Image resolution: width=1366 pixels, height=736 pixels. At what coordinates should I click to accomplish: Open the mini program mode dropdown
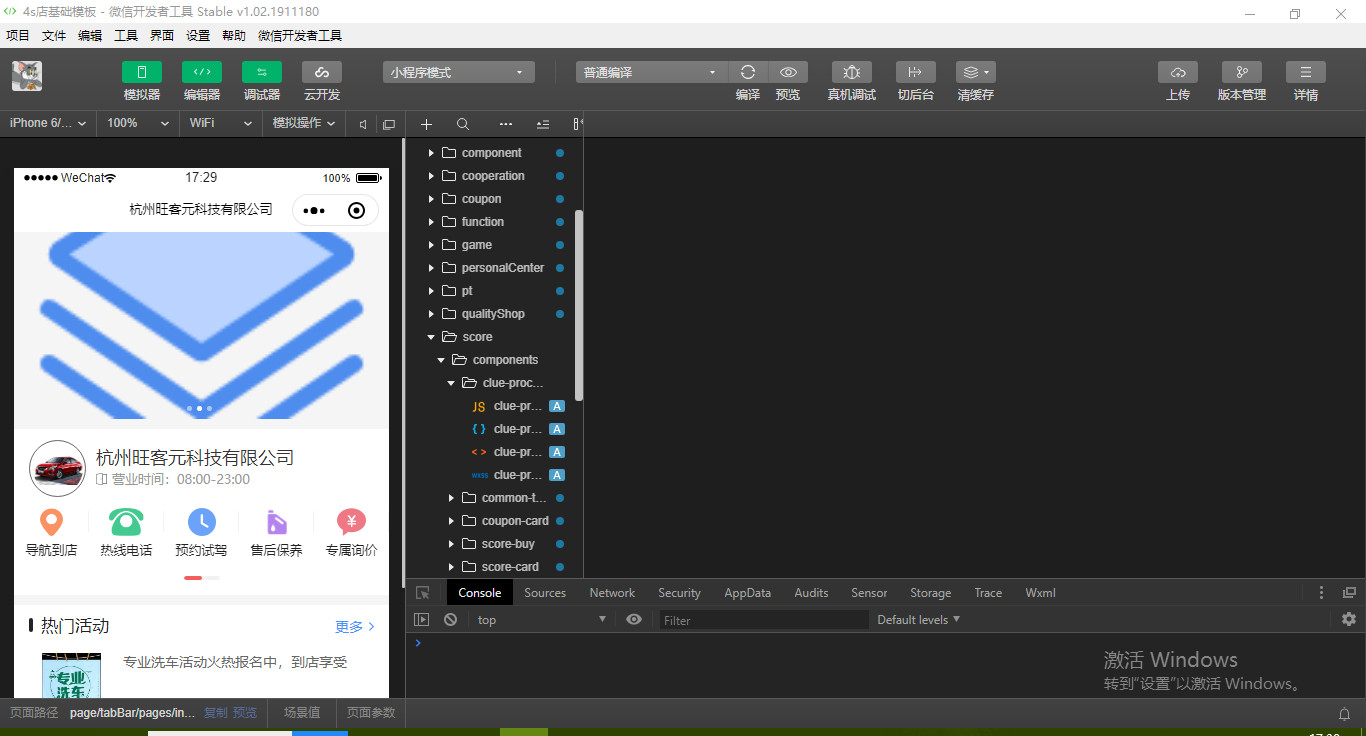pos(459,72)
